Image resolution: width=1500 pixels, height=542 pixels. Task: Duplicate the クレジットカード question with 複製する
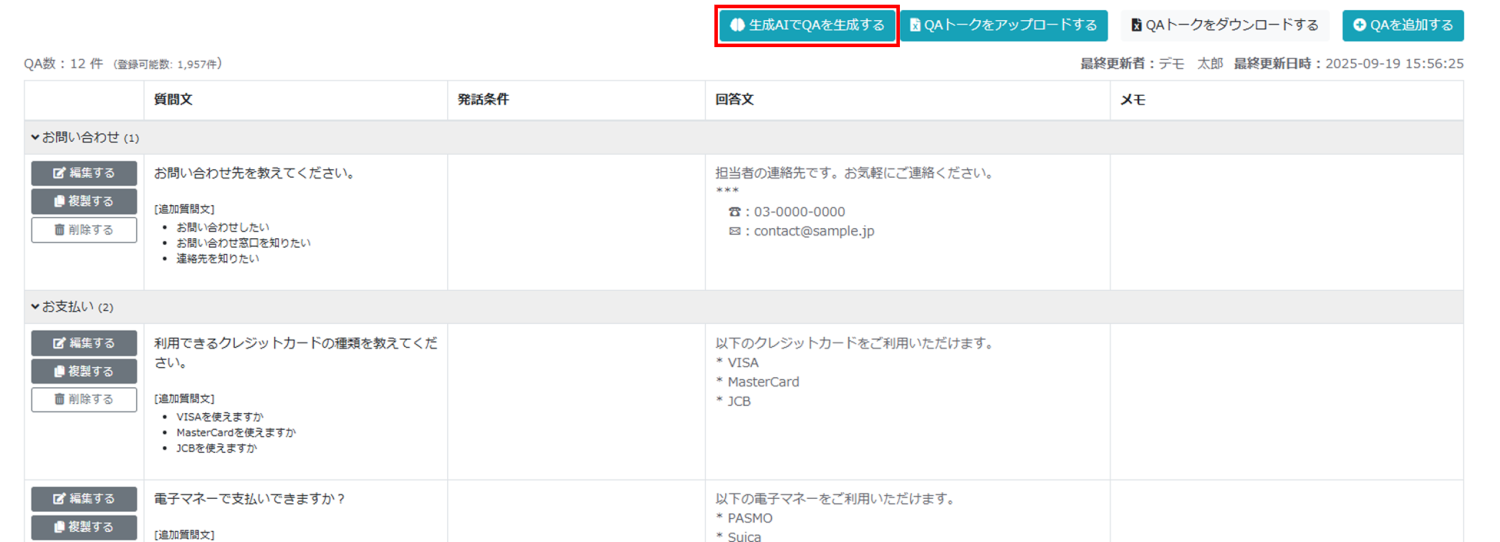[x=84, y=371]
